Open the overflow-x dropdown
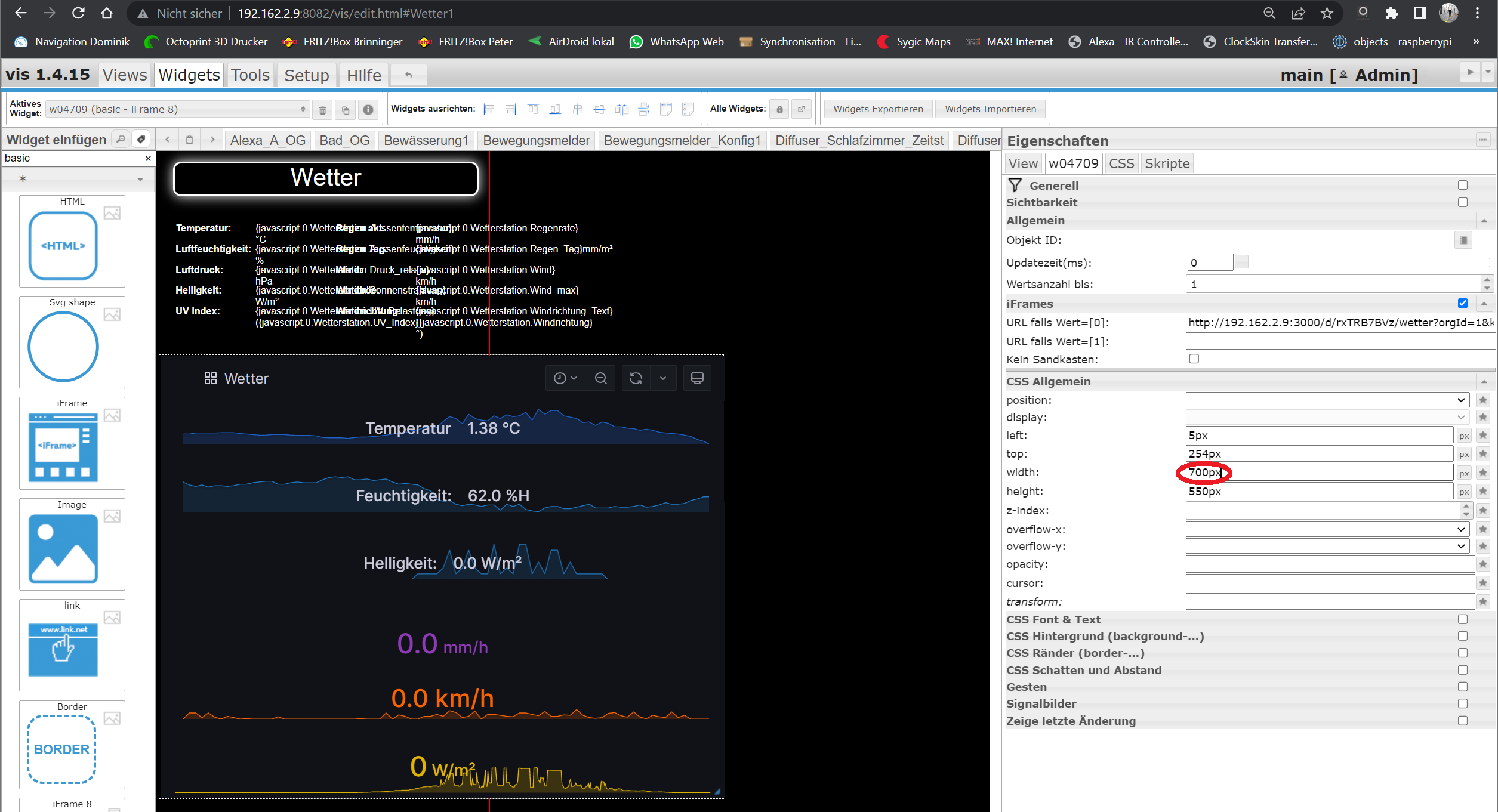The width and height of the screenshot is (1498, 812). click(x=1326, y=529)
